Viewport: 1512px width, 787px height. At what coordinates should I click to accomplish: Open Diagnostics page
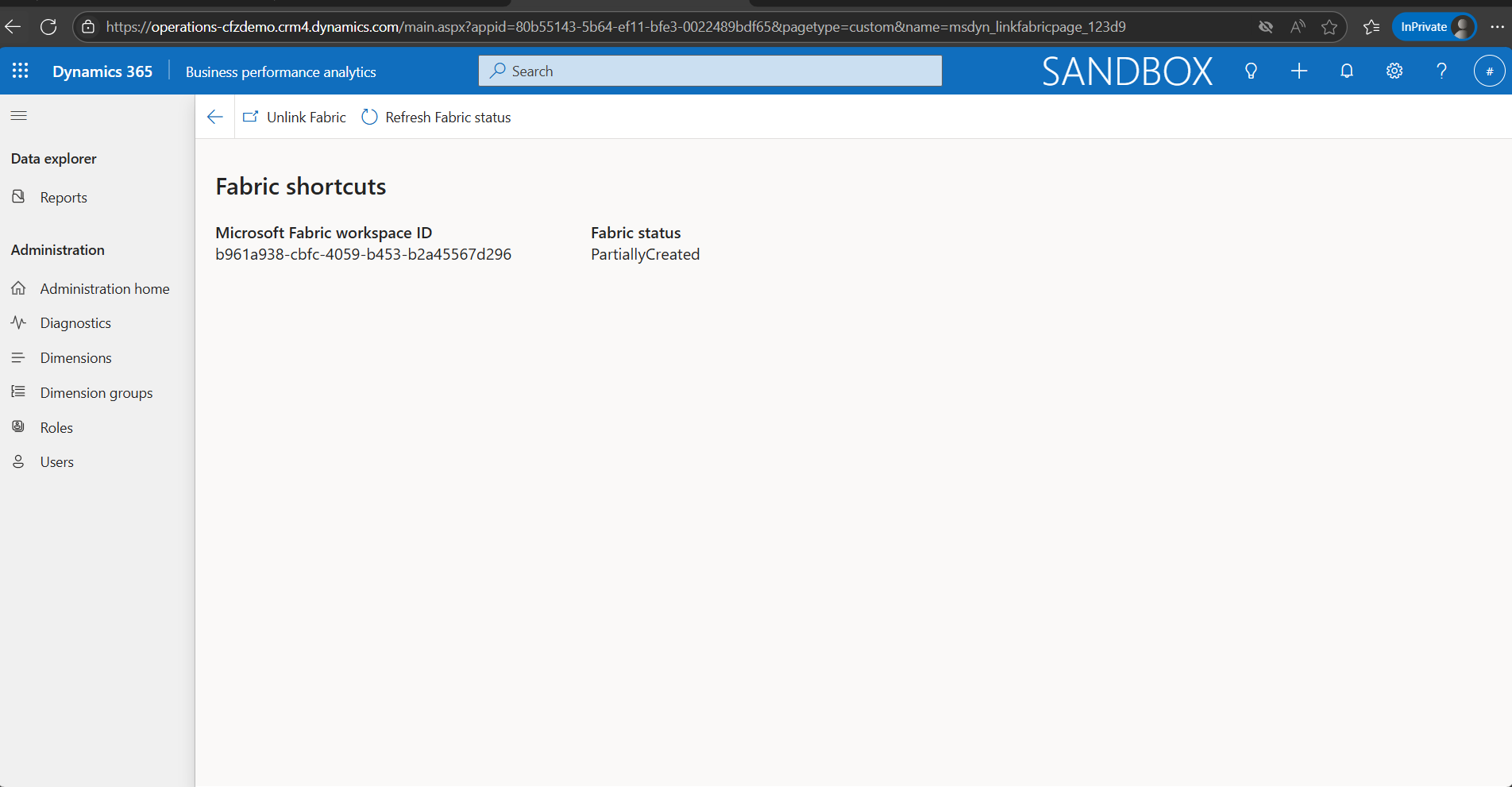pos(75,323)
